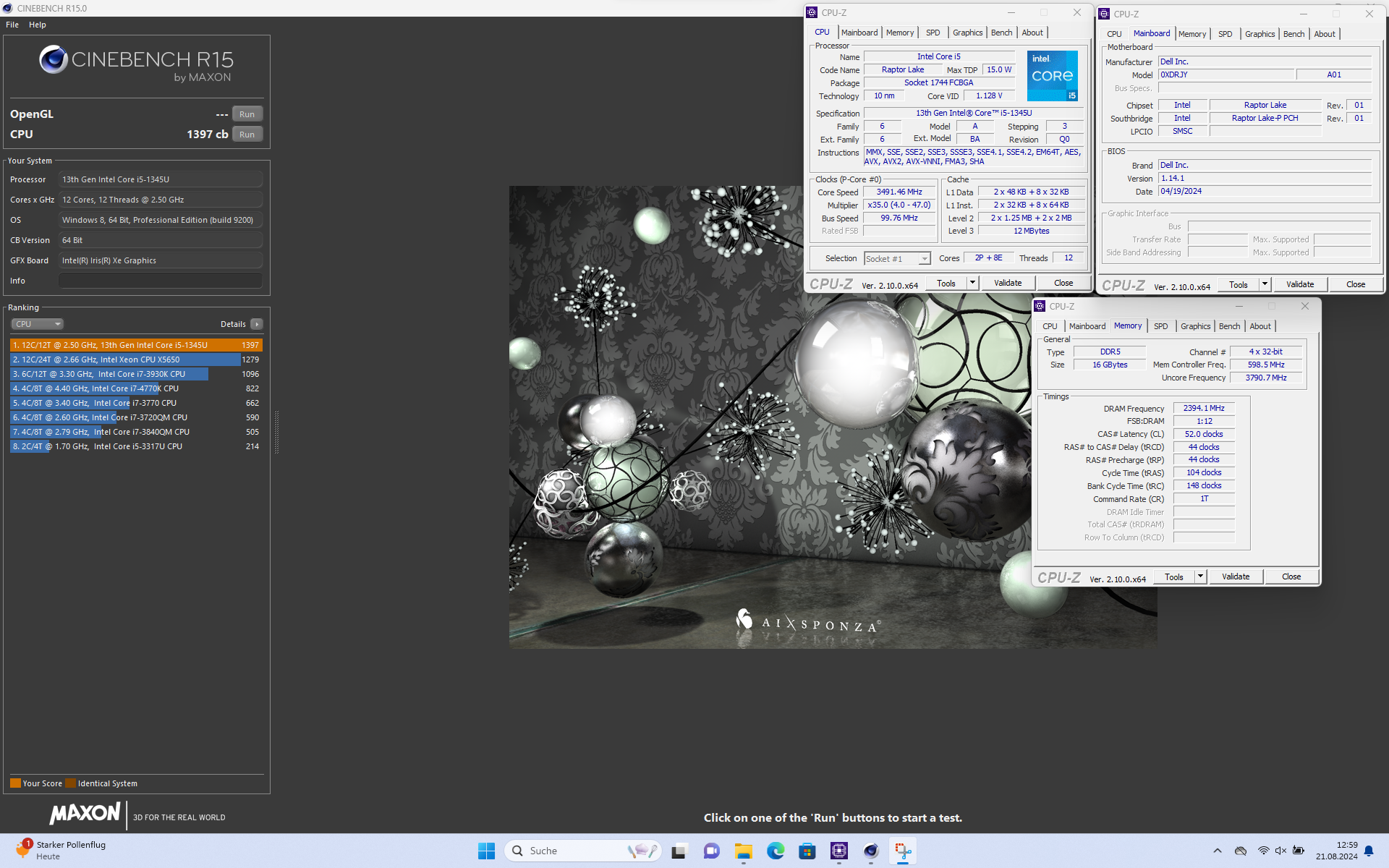This screenshot has width=1389, height=868.
Task: Click Validate in CPU-Z Mainboard window
Action: [1300, 285]
